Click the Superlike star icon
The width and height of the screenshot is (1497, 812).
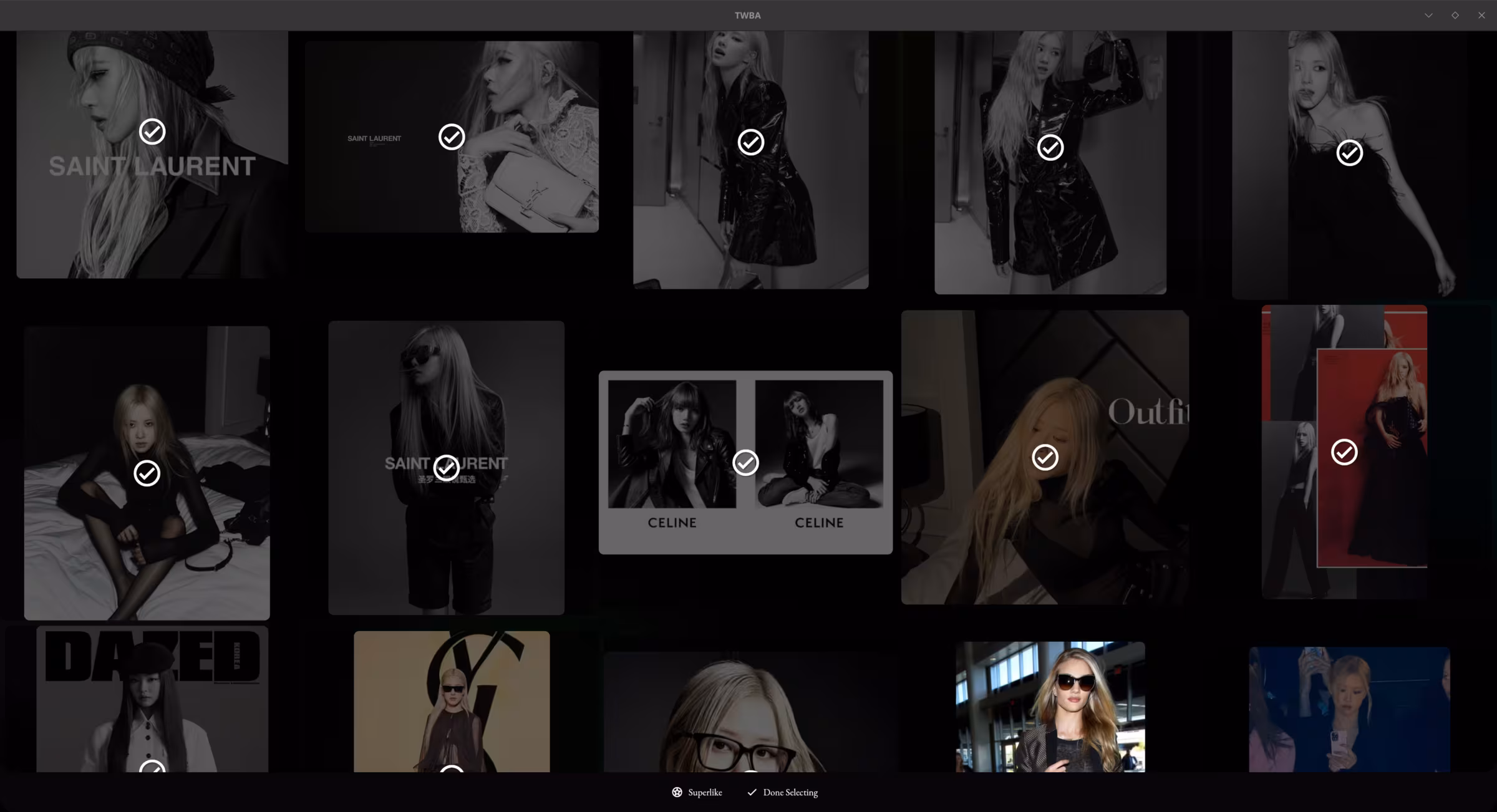point(677,792)
